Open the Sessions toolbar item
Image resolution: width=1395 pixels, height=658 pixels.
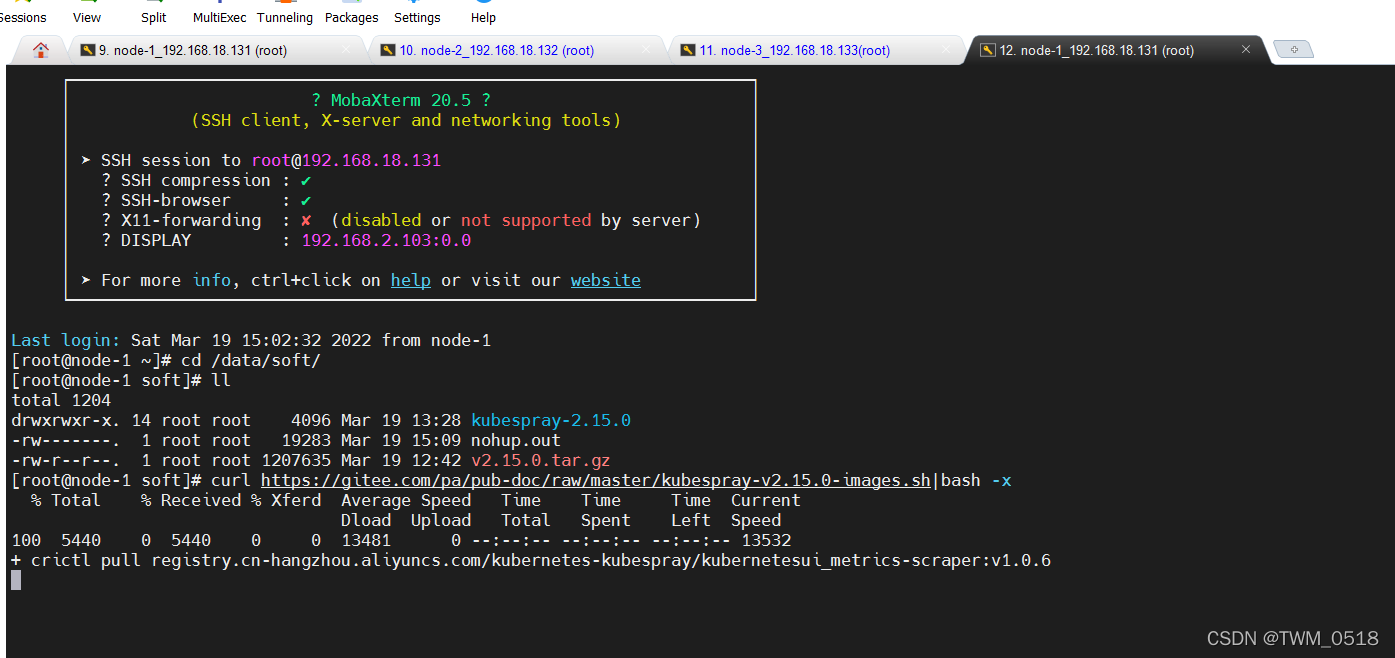click(22, 17)
